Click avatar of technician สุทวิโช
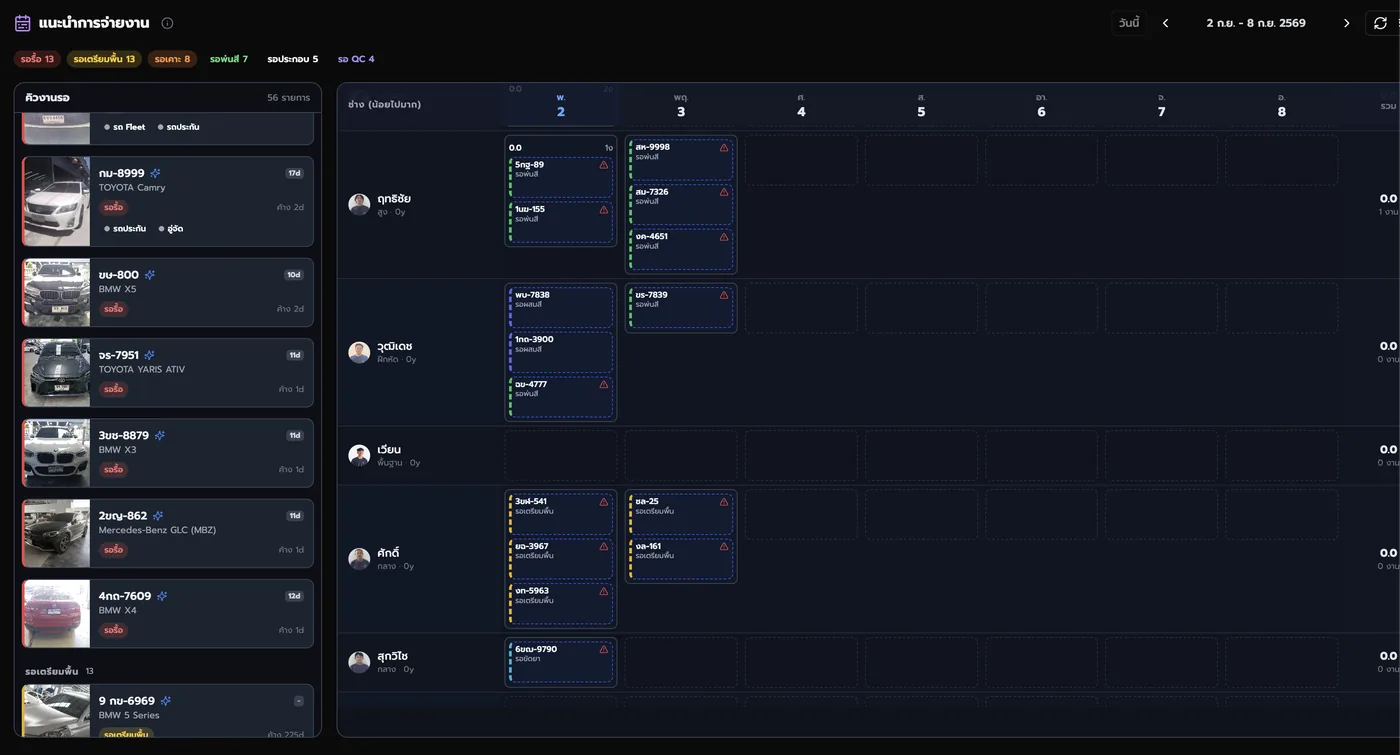Image resolution: width=1400 pixels, height=755 pixels. point(359,662)
